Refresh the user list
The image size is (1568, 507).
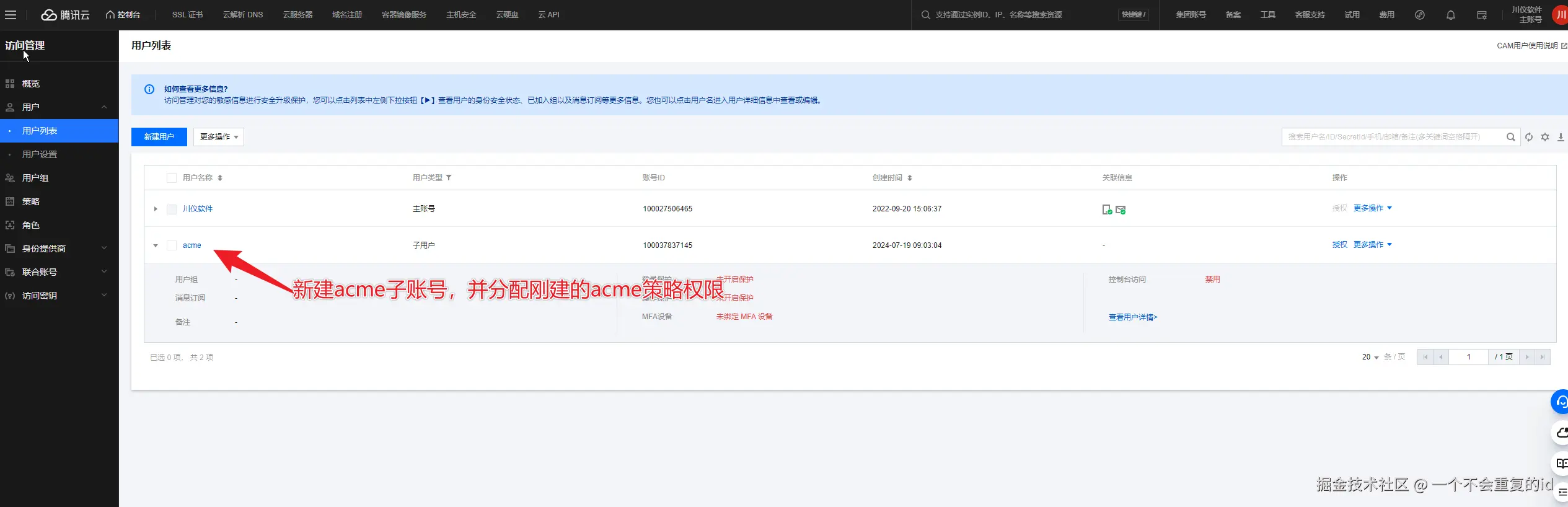pyautogui.click(x=1529, y=137)
